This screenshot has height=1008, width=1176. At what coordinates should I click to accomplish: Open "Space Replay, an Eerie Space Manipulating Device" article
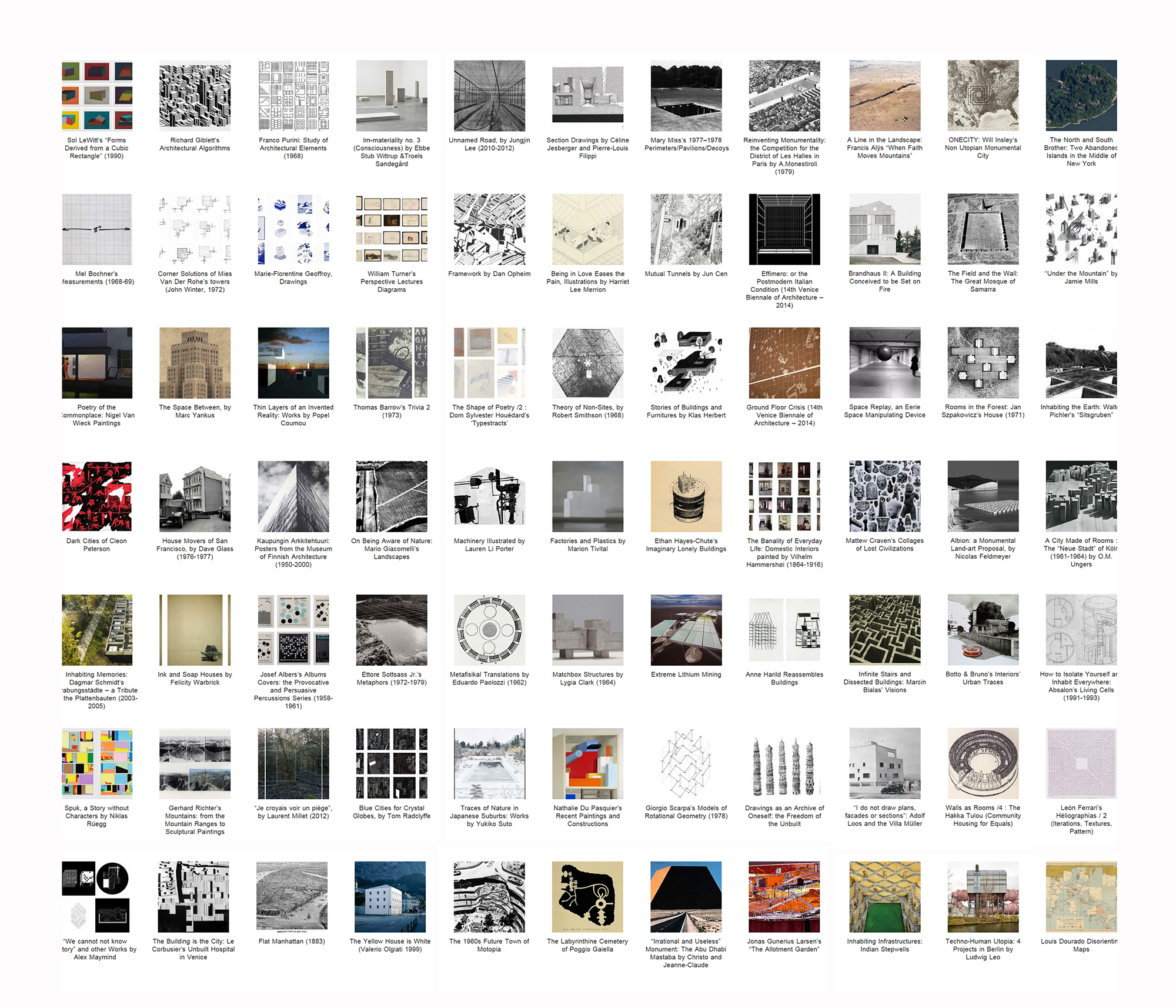point(884,363)
